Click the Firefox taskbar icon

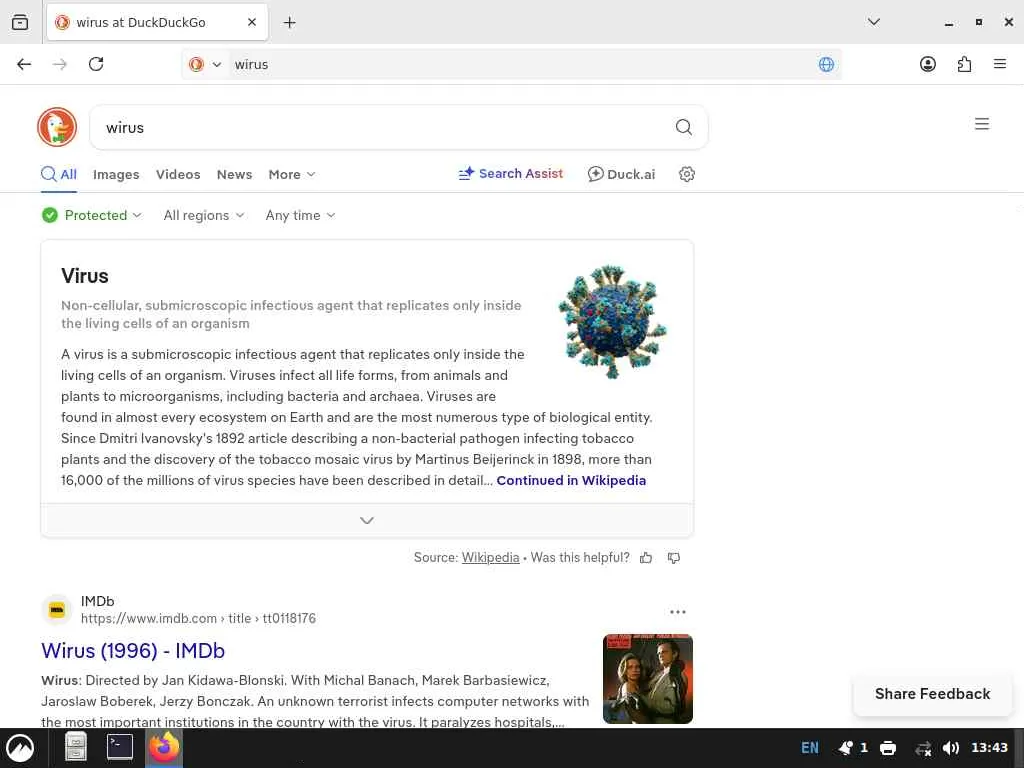click(164, 747)
